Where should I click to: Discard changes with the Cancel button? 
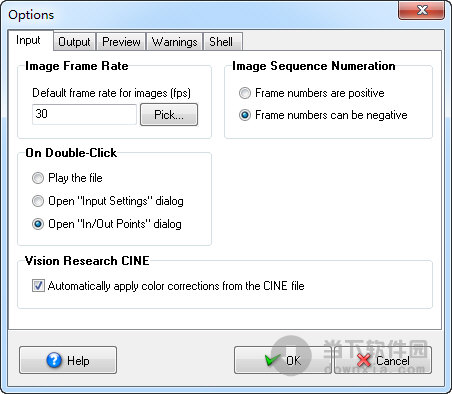[383, 360]
